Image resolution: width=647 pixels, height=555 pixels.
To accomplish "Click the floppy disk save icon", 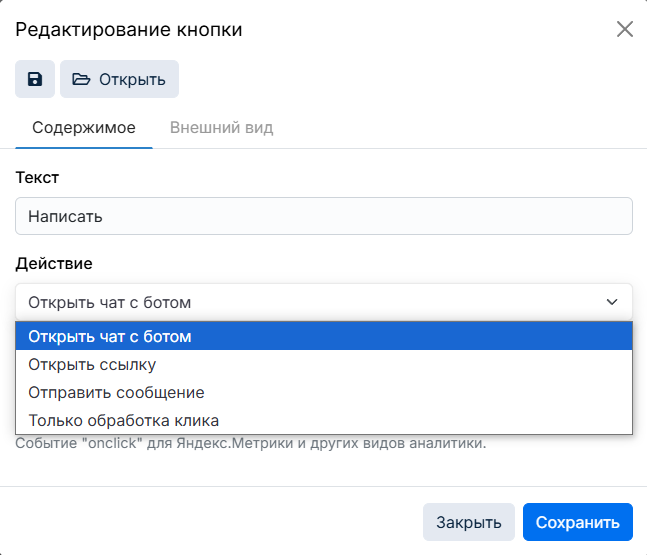I will (35, 79).
